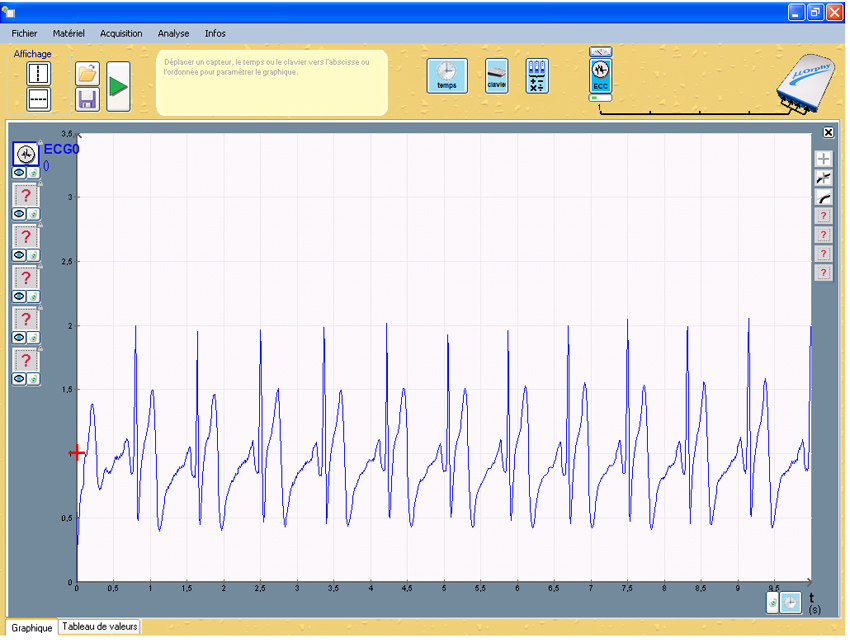Open the calculator formula tool icon

point(537,75)
